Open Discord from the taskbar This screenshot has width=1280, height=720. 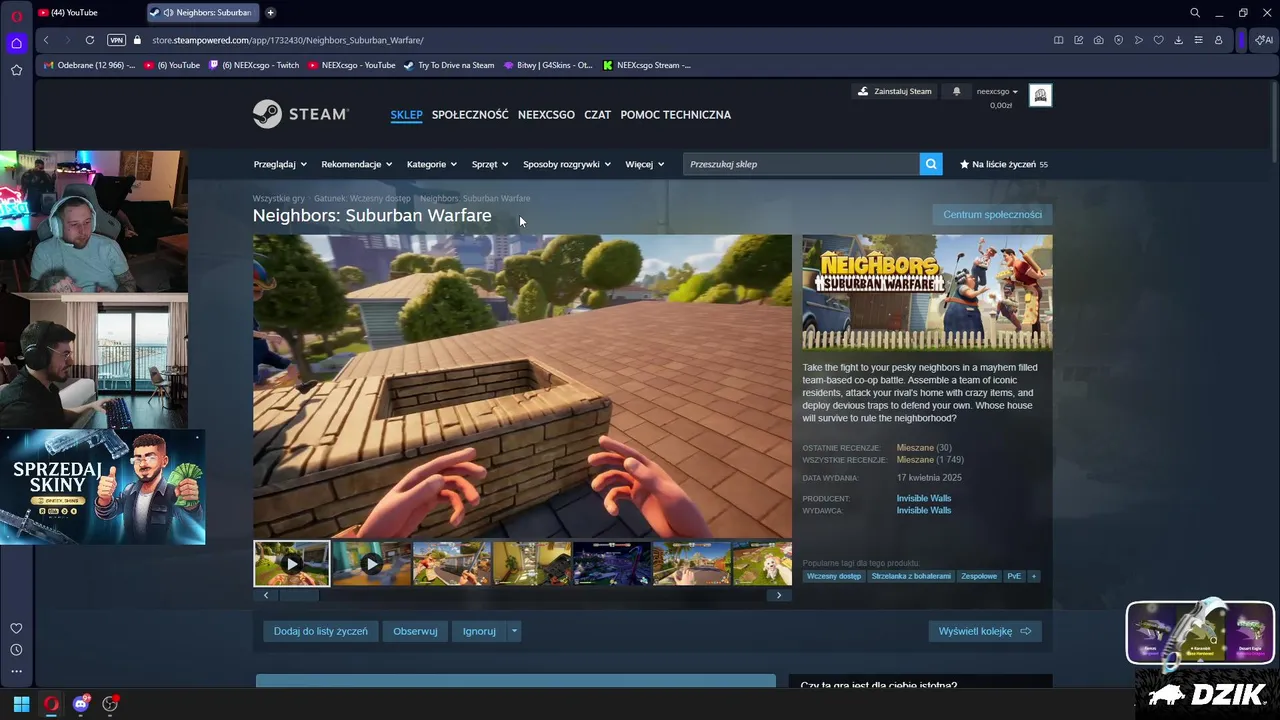81,704
